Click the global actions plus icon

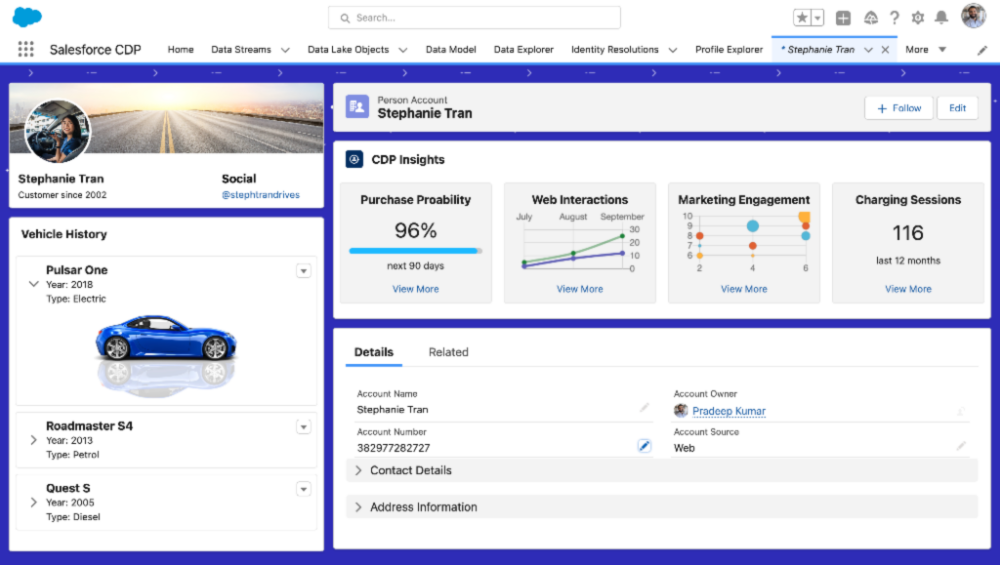[843, 18]
